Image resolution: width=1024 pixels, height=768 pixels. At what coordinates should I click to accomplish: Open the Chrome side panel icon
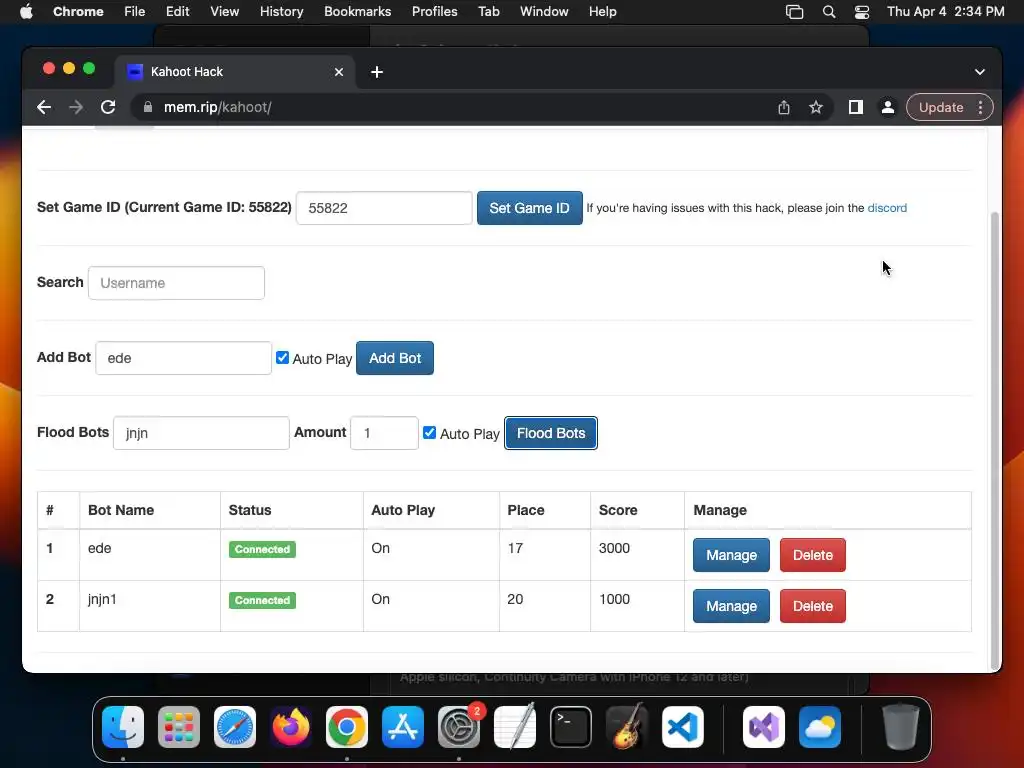[x=856, y=107]
